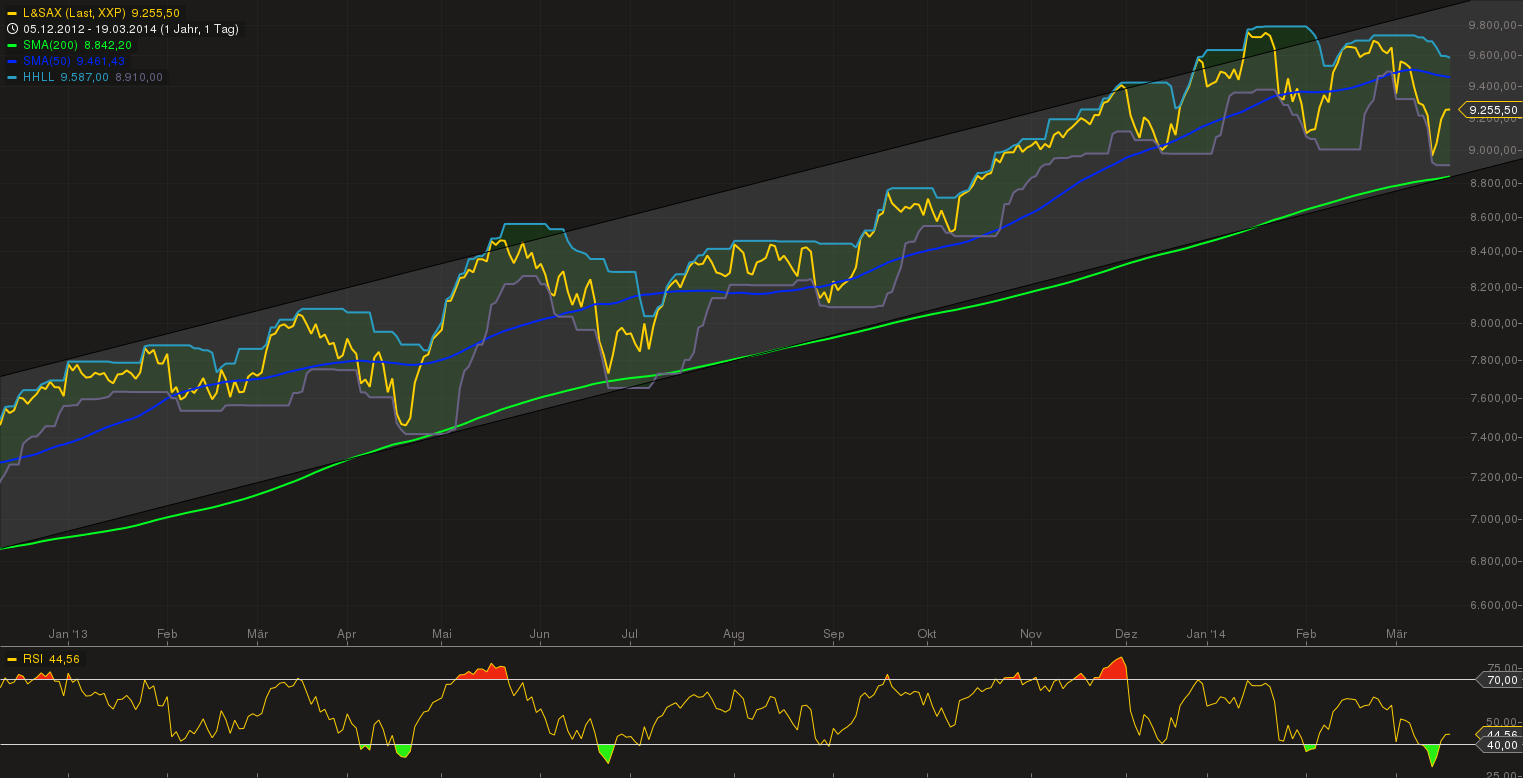Click the blue SMA(50) color swatch

point(10,60)
